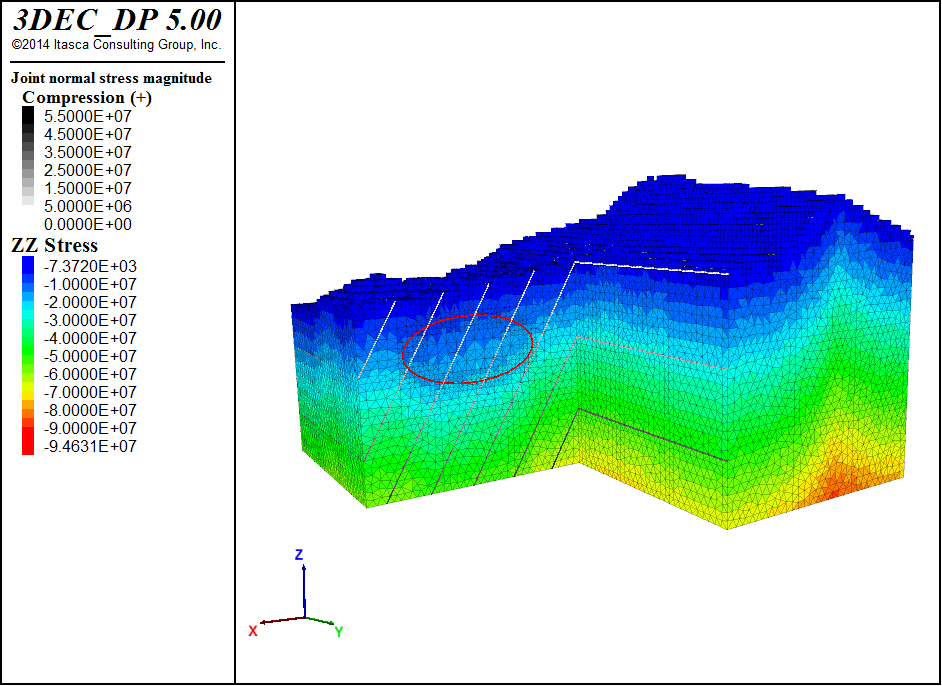The width and height of the screenshot is (942, 686).
Task: Click the -2.0000E+07 stress value
Action: coord(90,302)
